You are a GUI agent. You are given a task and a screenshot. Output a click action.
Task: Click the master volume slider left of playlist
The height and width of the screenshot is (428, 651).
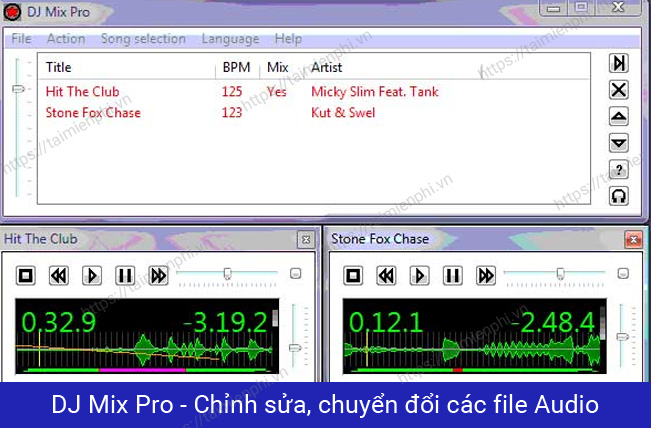click(x=18, y=89)
